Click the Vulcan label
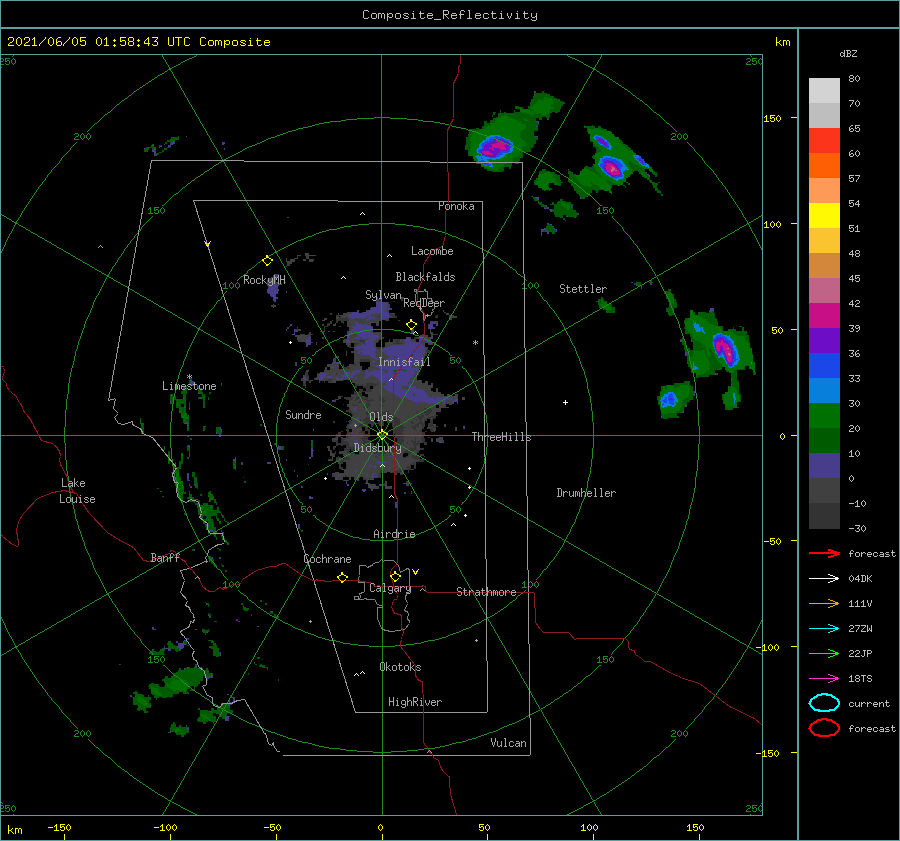The height and width of the screenshot is (841, 900). pos(508,743)
